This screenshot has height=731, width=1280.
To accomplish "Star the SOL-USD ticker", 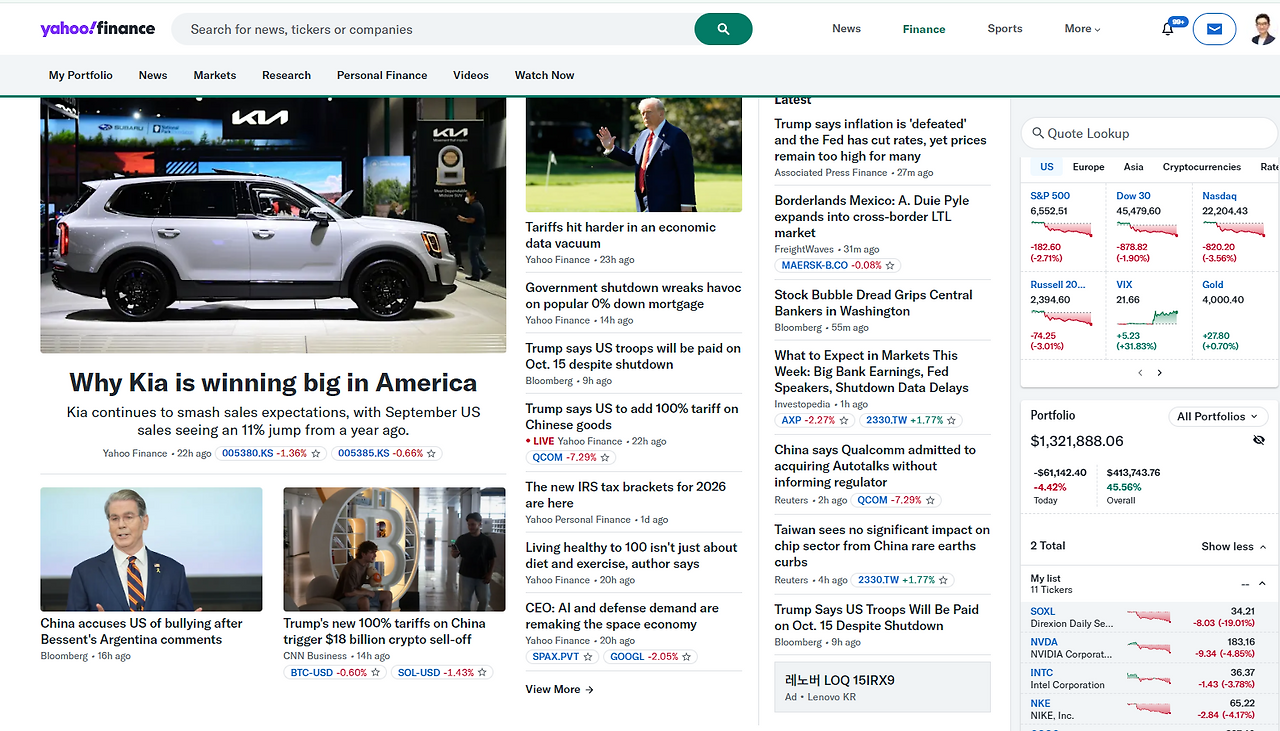I will (x=483, y=673).
